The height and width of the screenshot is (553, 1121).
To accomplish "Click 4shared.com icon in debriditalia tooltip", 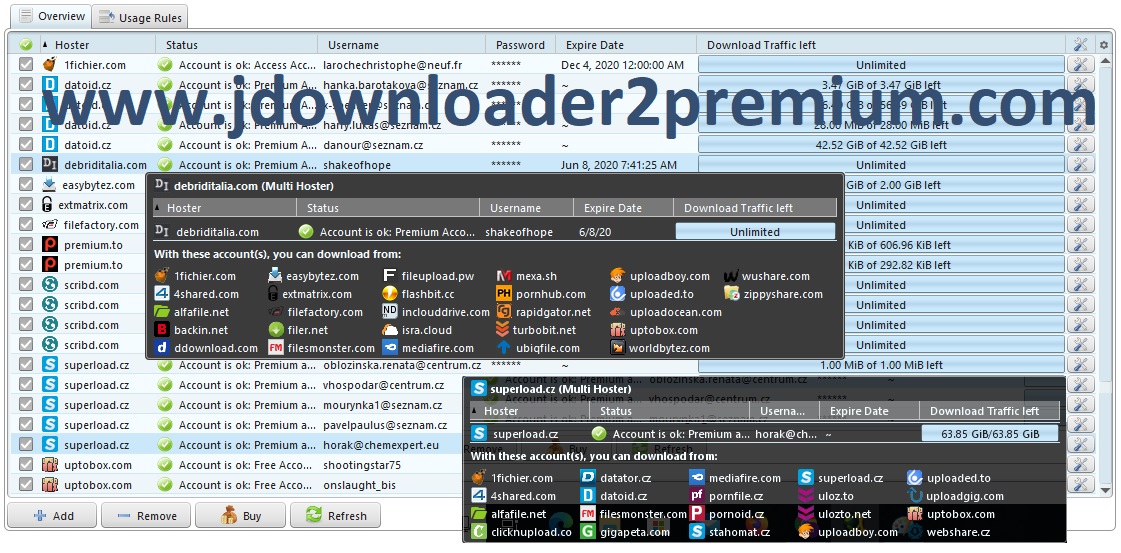I will point(162,294).
